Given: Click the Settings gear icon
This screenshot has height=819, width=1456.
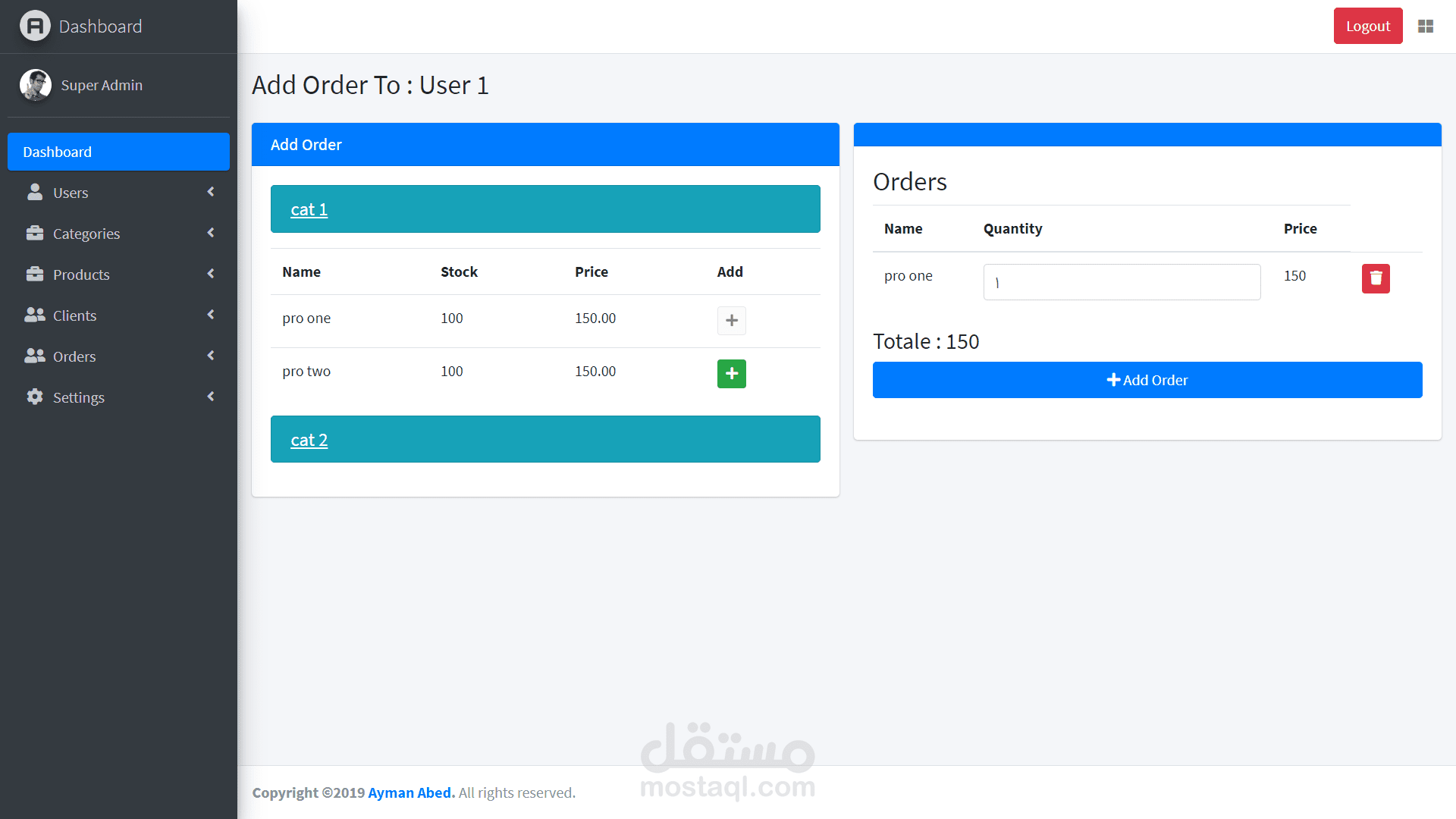Looking at the screenshot, I should (35, 397).
